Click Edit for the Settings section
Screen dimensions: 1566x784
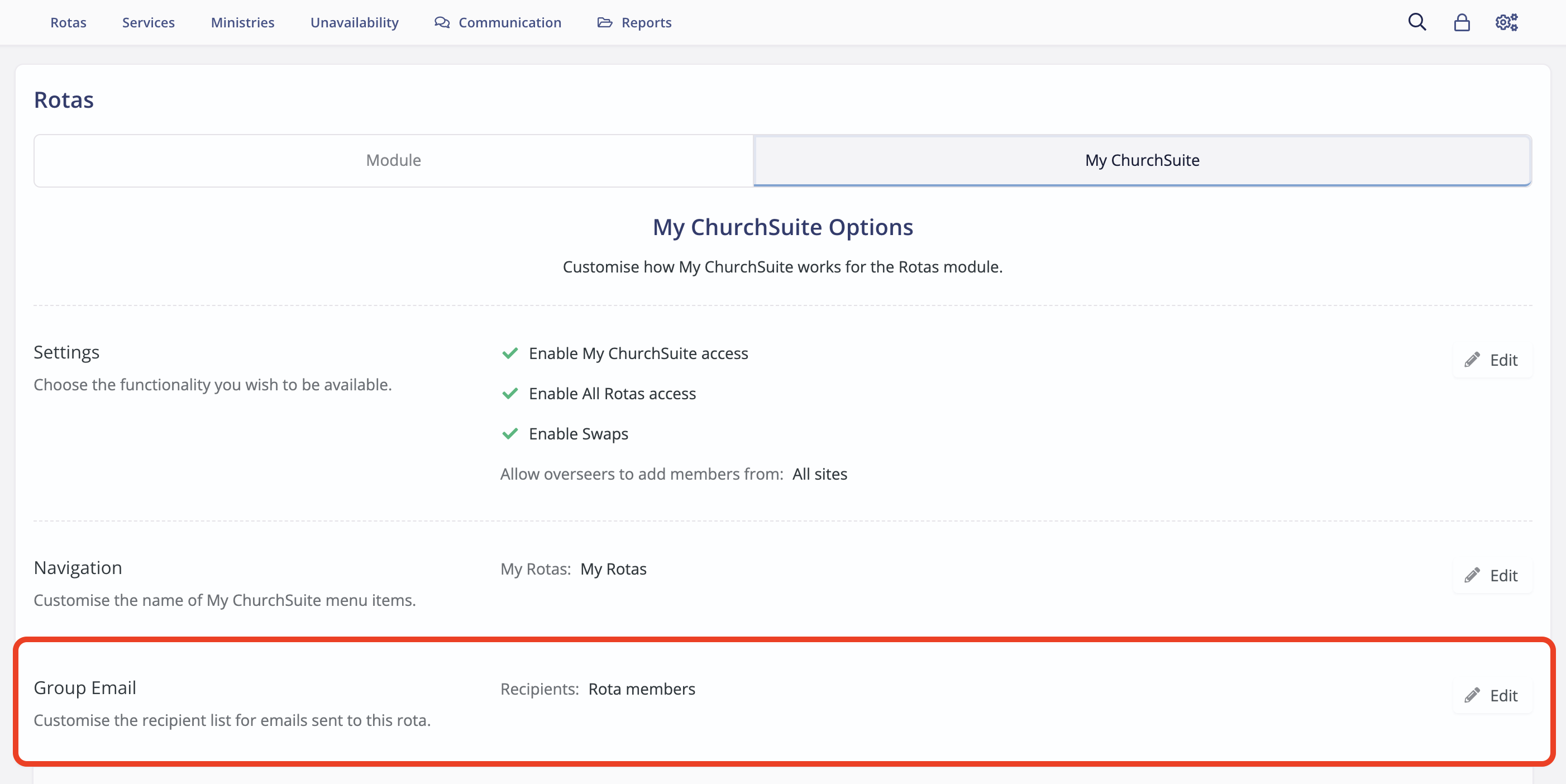coord(1502,359)
